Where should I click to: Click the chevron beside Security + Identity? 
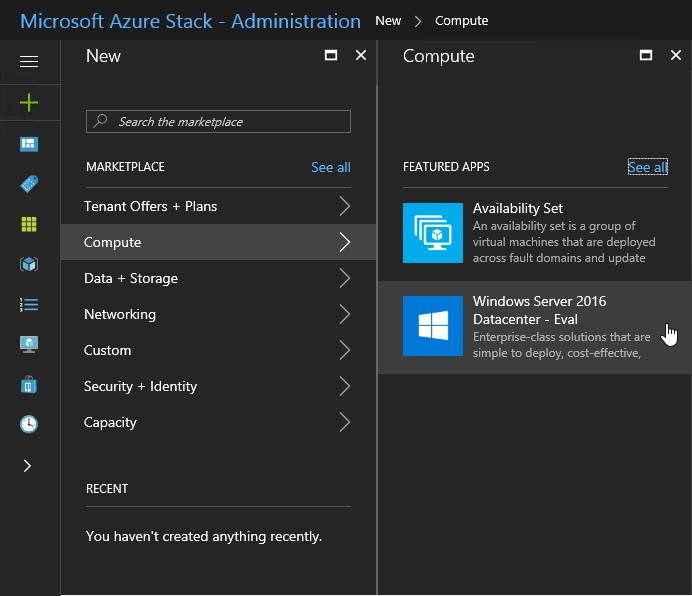pyautogui.click(x=345, y=386)
